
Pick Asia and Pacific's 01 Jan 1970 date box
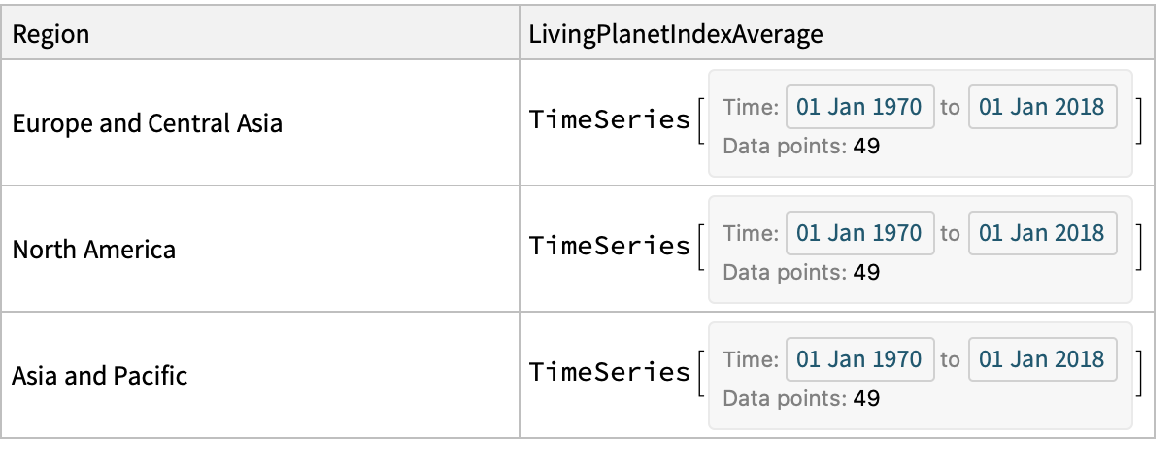click(860, 360)
